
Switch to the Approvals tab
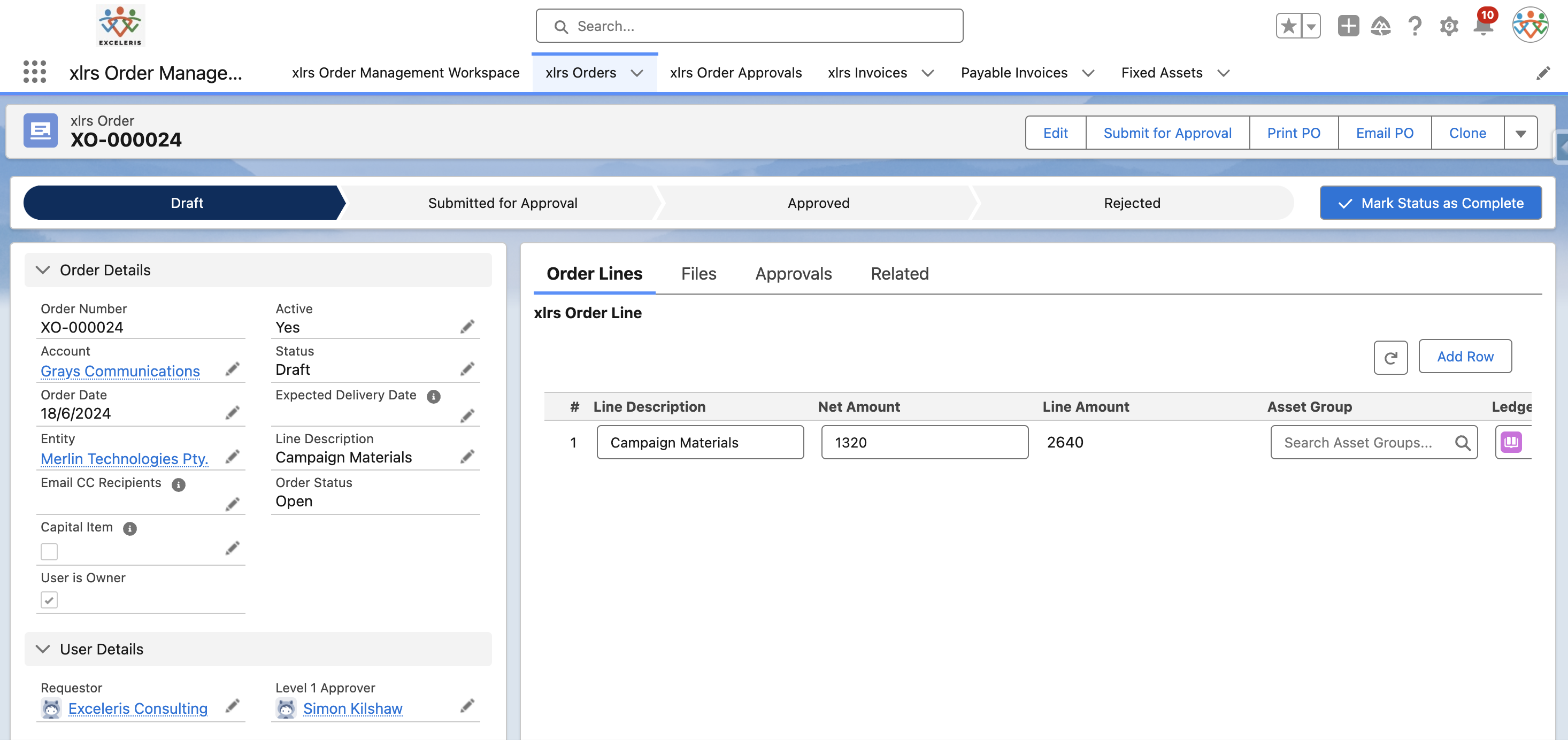pyautogui.click(x=793, y=274)
